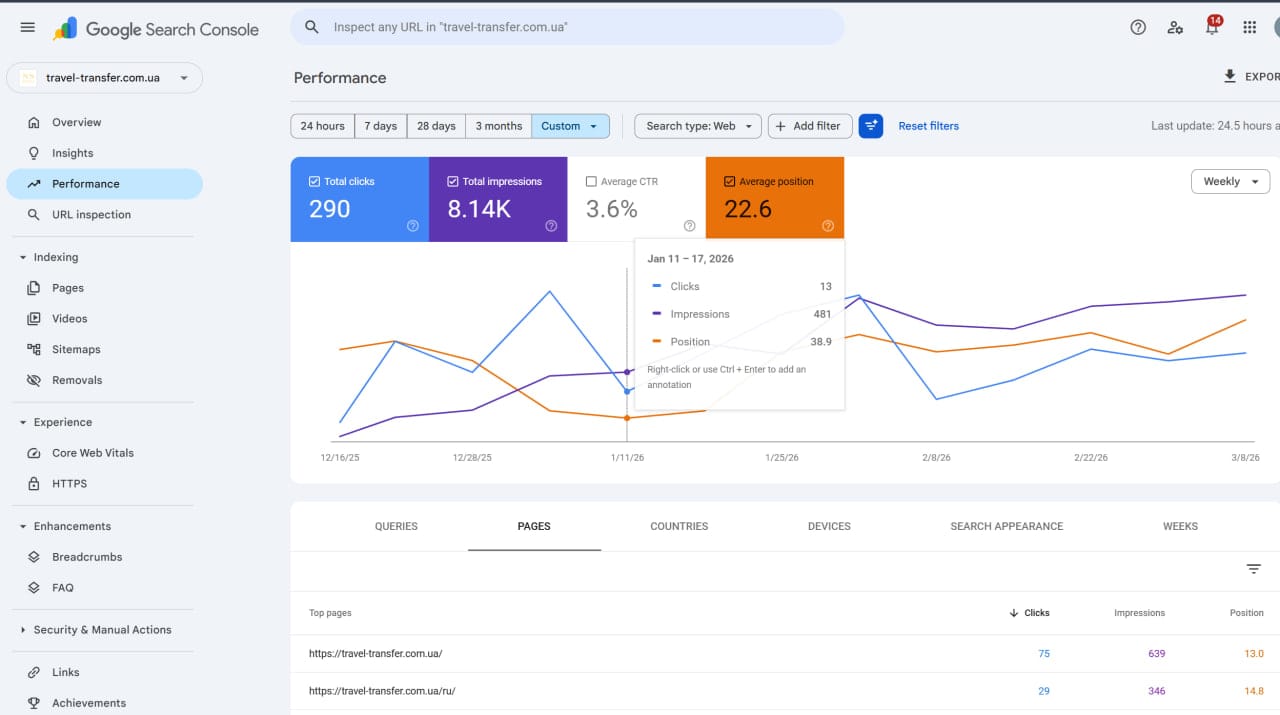Select the 7 days range
The height and width of the screenshot is (715, 1280).
[x=380, y=126]
